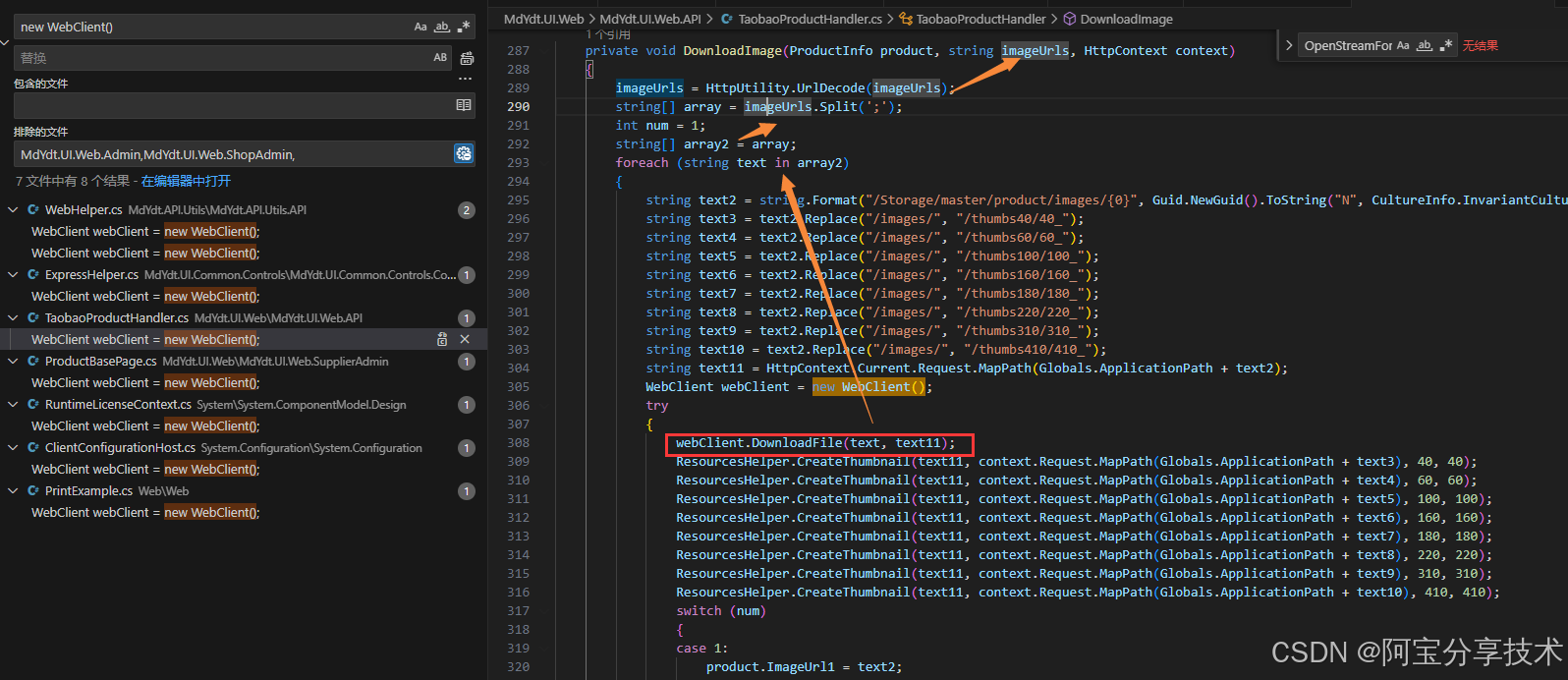Collapse the ProductBasePage.cs result group

[x=13, y=361]
